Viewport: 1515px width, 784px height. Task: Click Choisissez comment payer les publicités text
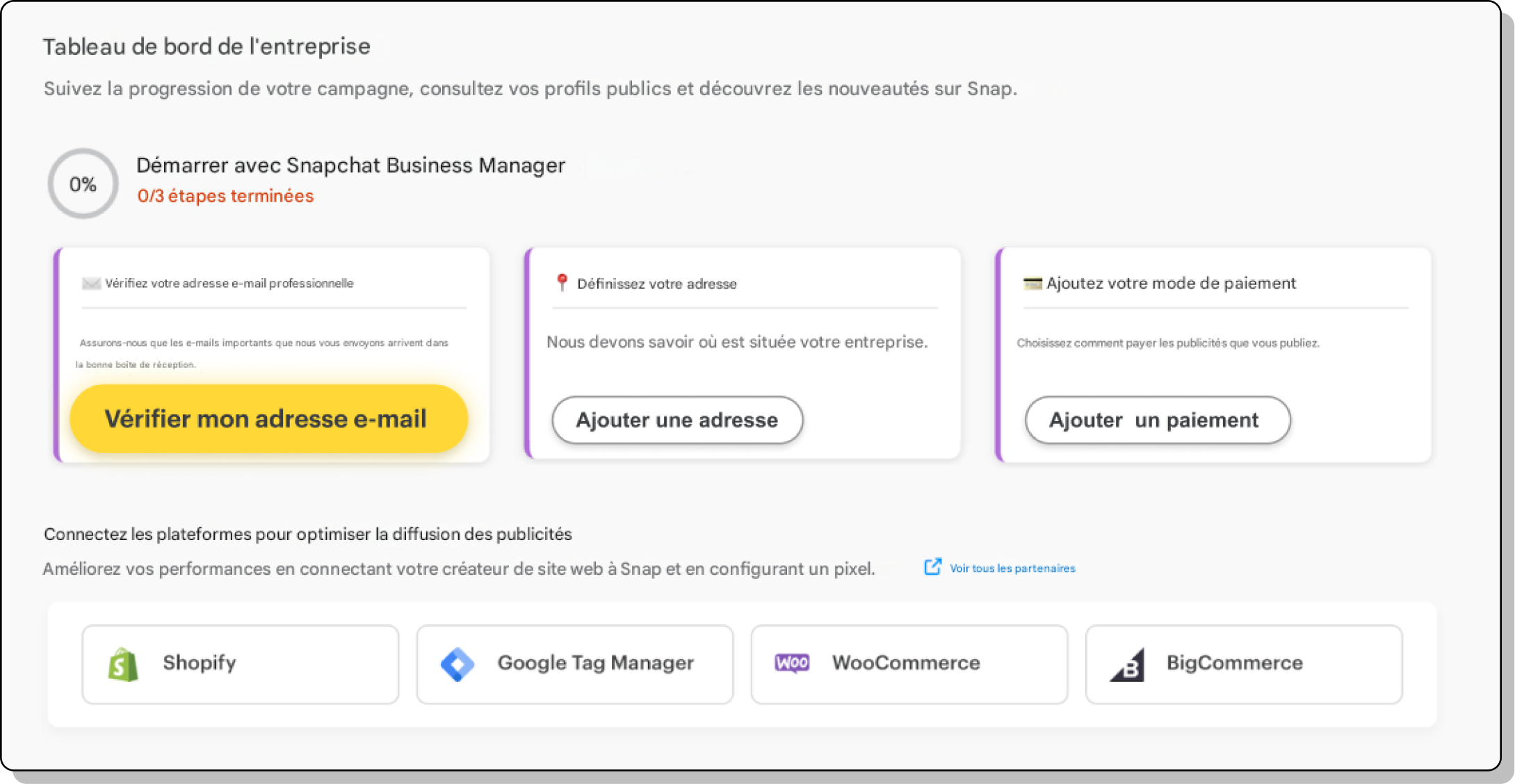pyautogui.click(x=1168, y=343)
